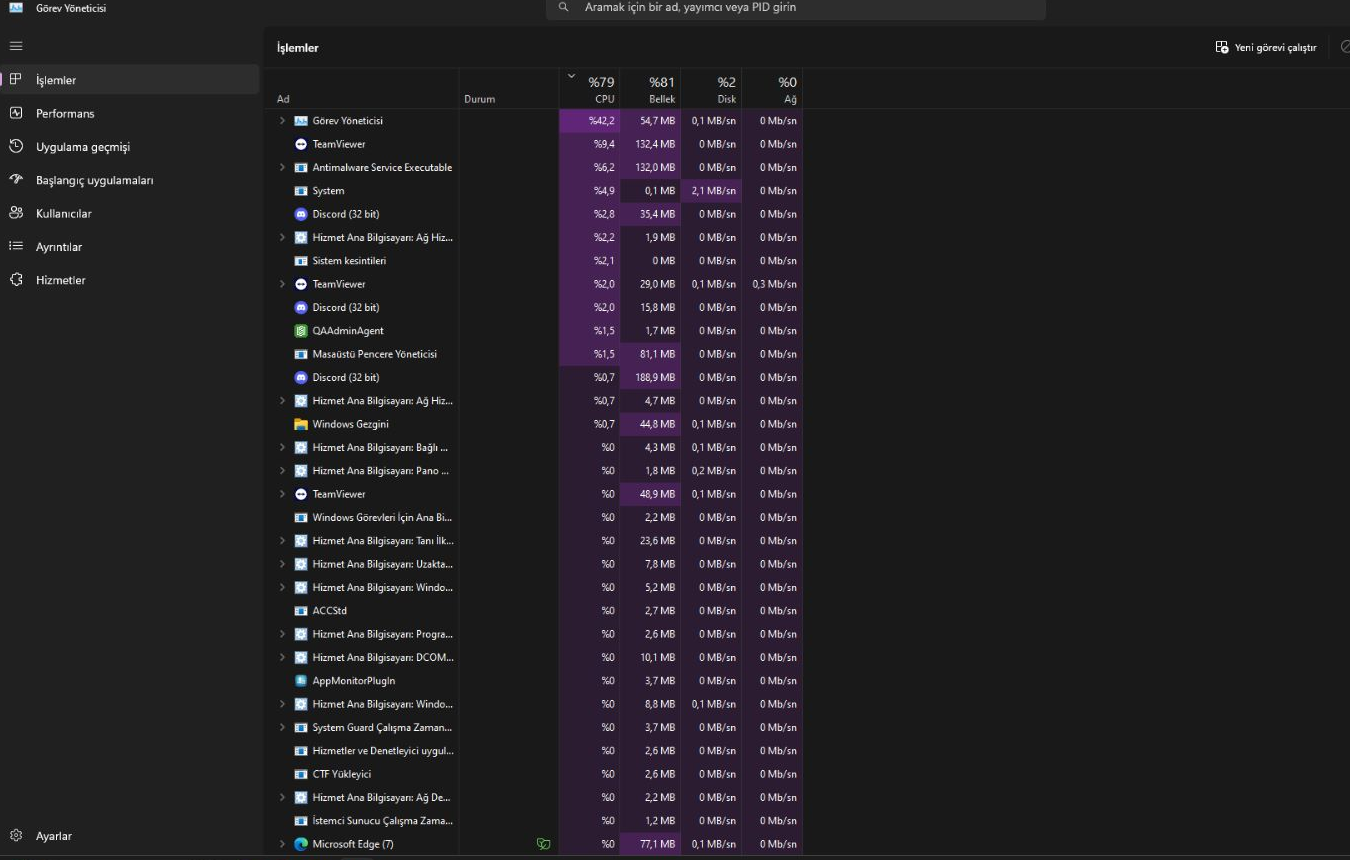Sort processes by the Ad column header

(364, 88)
